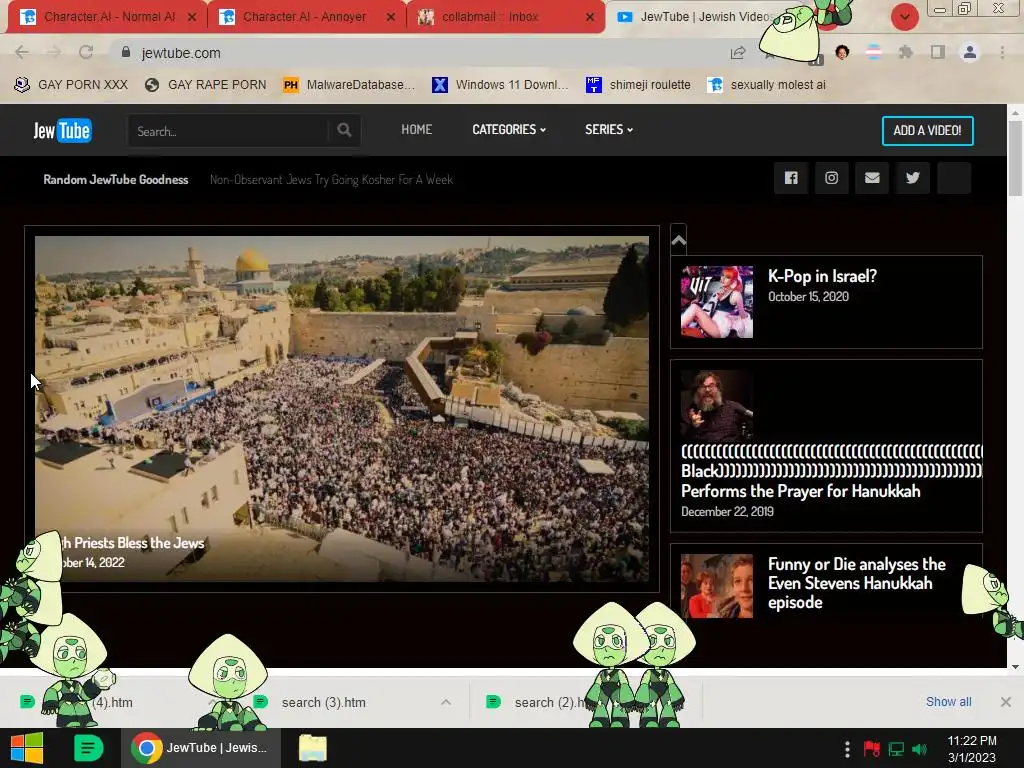Open File Explorer folder on taskbar

coord(312,748)
